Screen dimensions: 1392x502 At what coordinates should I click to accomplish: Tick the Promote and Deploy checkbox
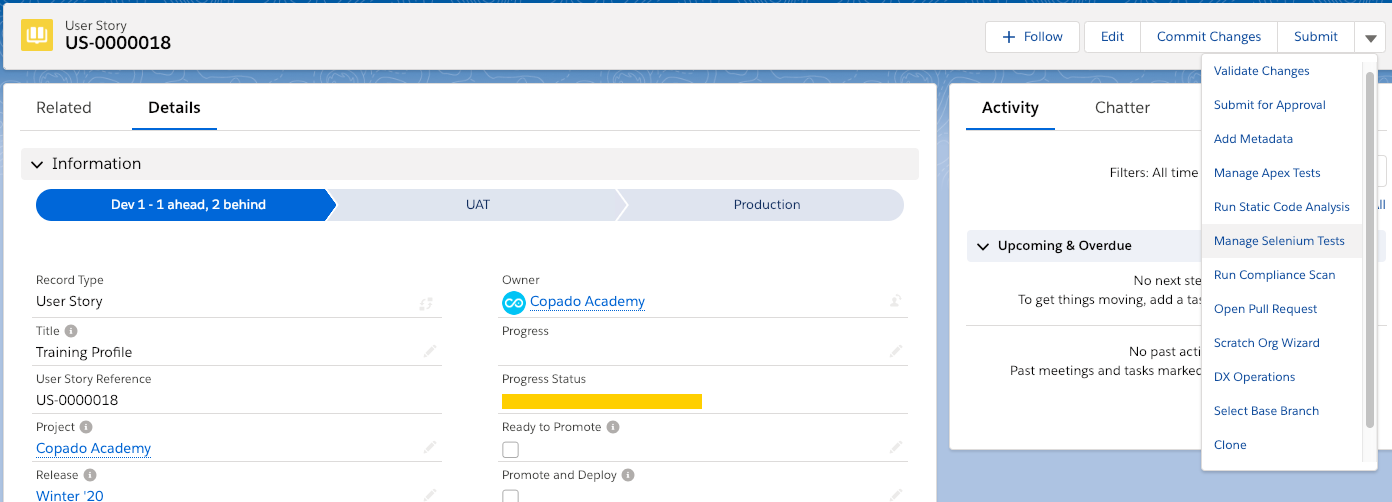510,496
